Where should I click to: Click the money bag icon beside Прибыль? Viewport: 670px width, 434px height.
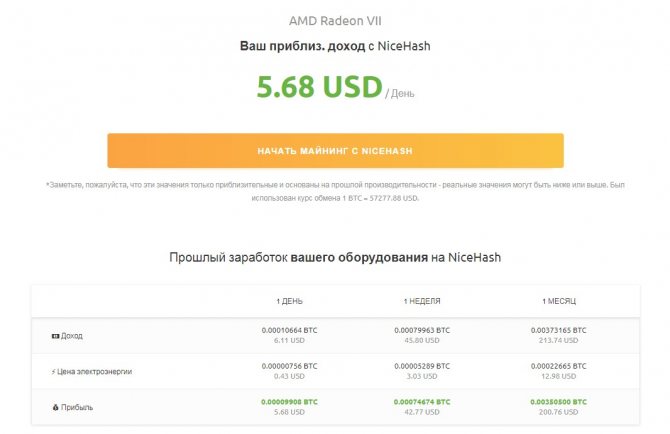coord(55,408)
